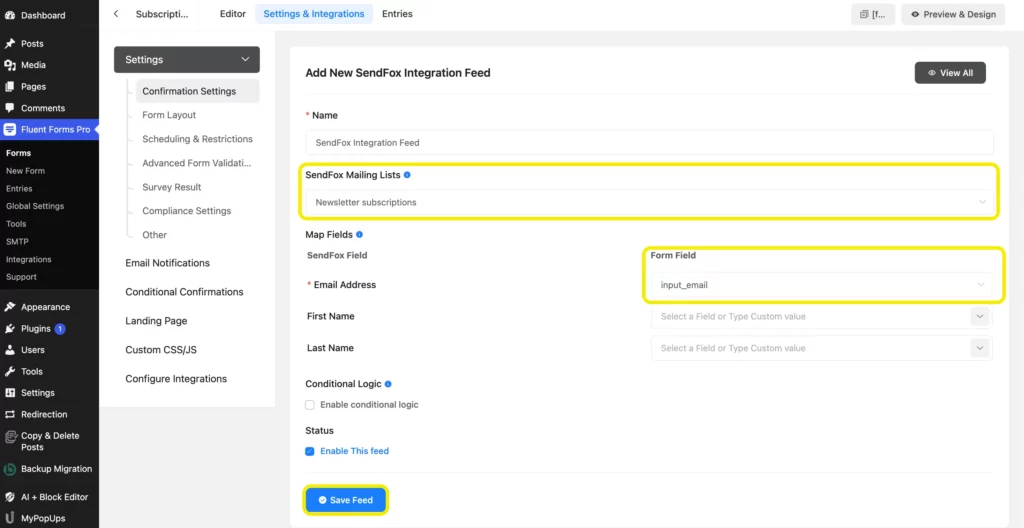Click the Users person icon

click(x=10, y=350)
